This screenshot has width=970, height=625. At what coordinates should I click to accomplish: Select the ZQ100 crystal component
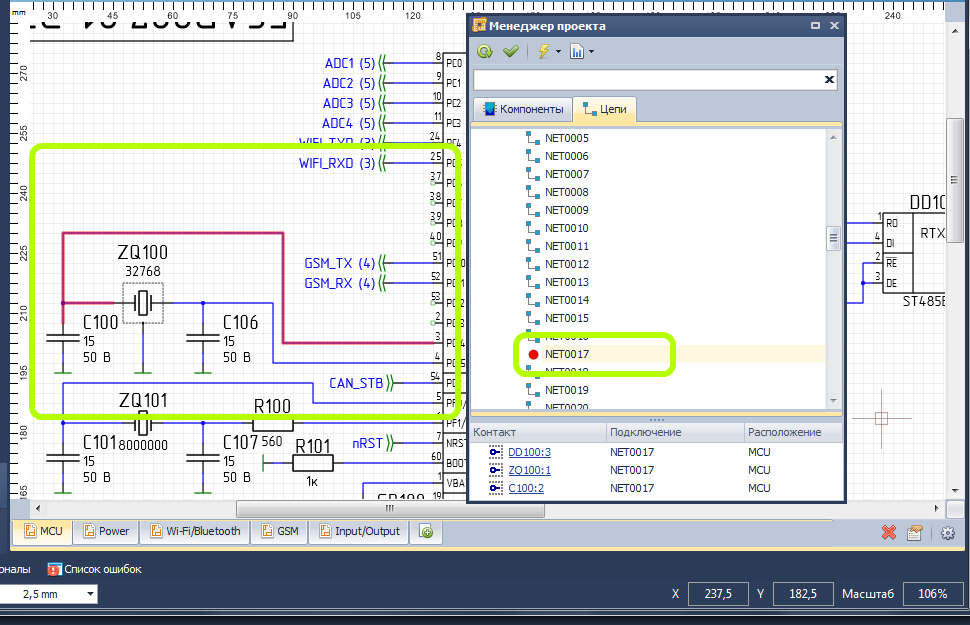pyautogui.click(x=143, y=303)
